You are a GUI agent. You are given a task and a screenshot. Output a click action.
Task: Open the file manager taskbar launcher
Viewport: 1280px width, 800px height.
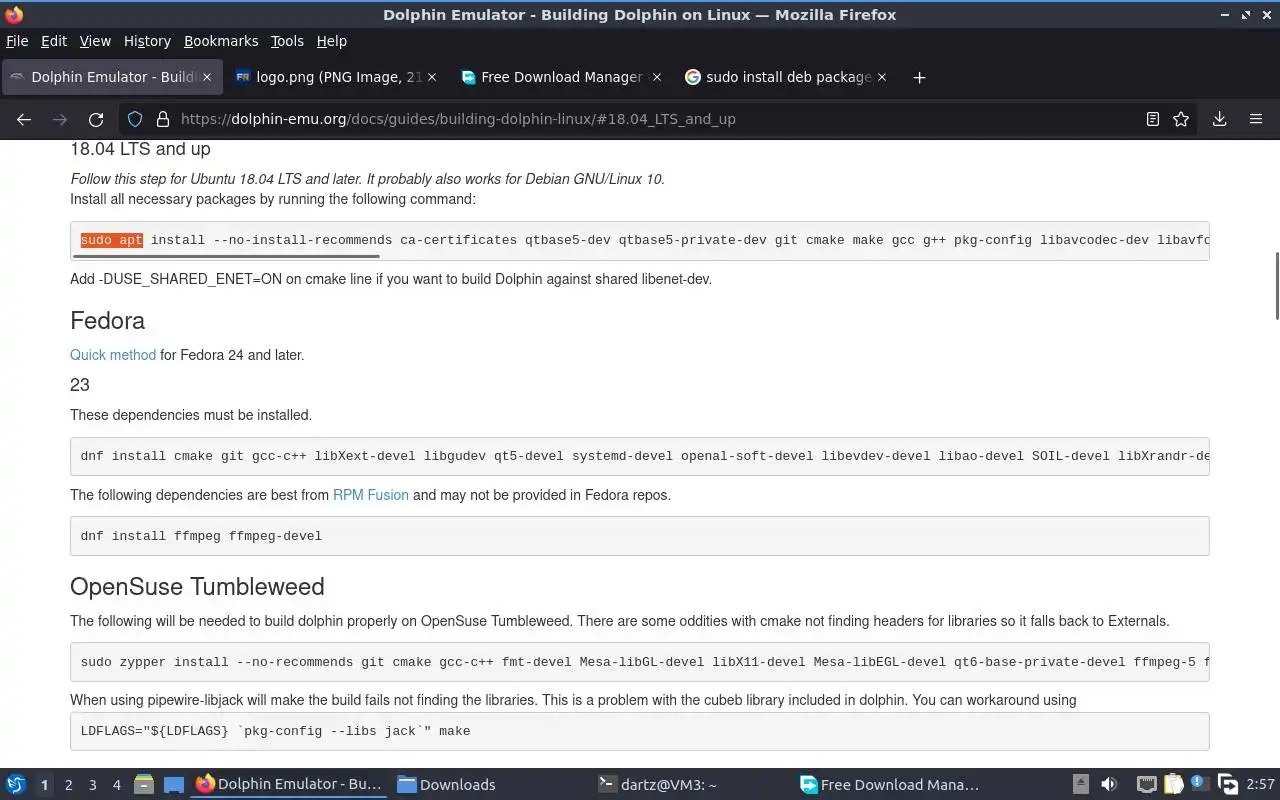coord(143,785)
